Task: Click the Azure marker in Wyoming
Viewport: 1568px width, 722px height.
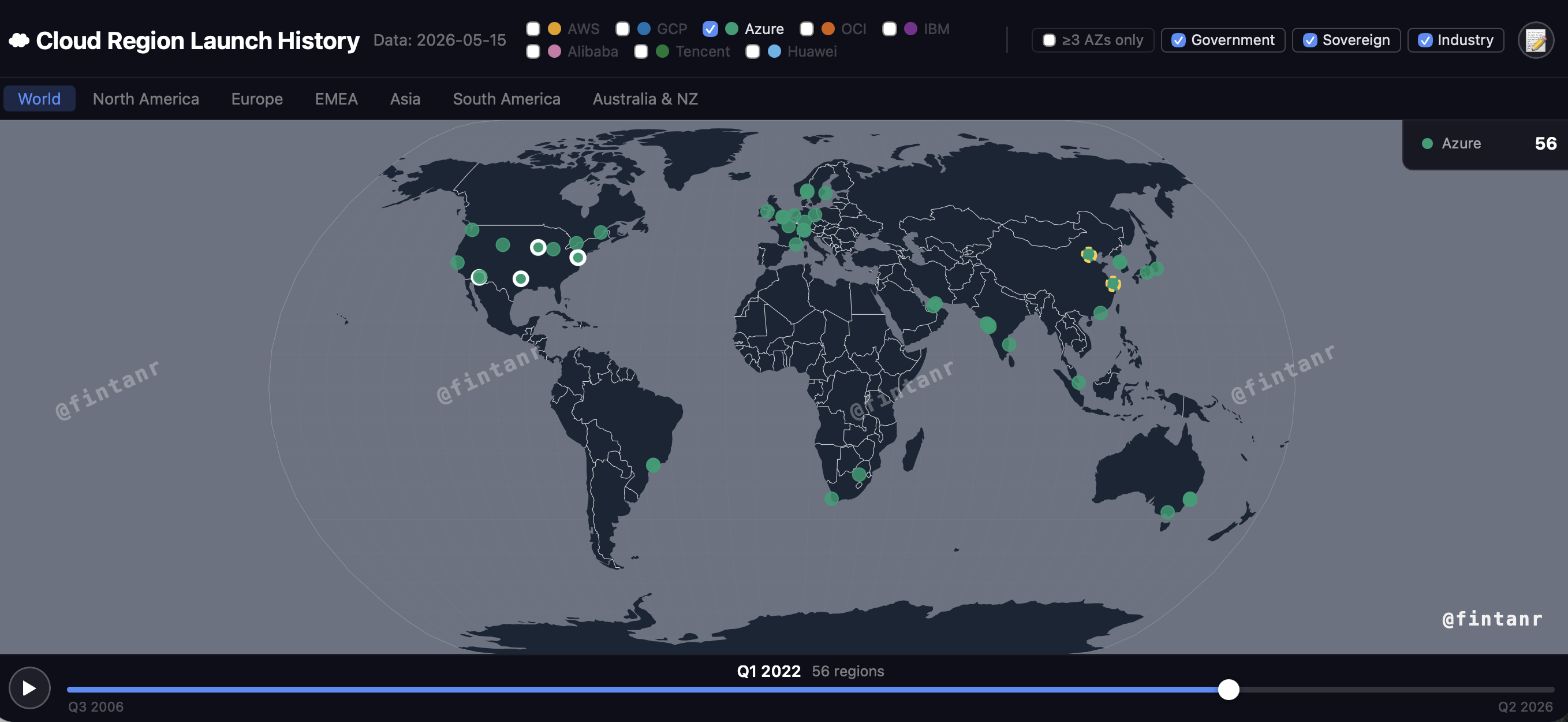Action: pyautogui.click(x=503, y=245)
